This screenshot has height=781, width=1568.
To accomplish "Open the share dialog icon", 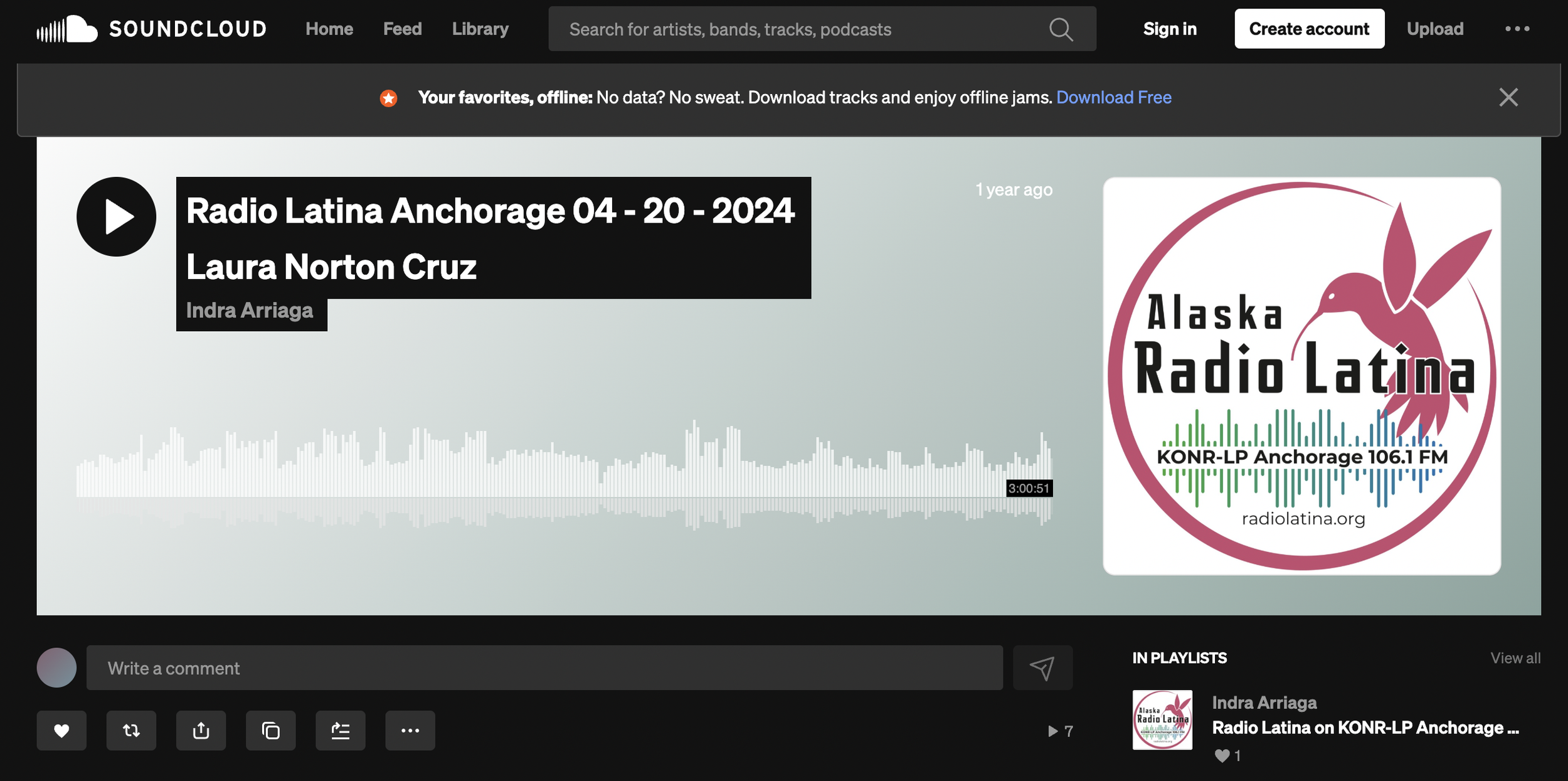I will click(x=201, y=730).
